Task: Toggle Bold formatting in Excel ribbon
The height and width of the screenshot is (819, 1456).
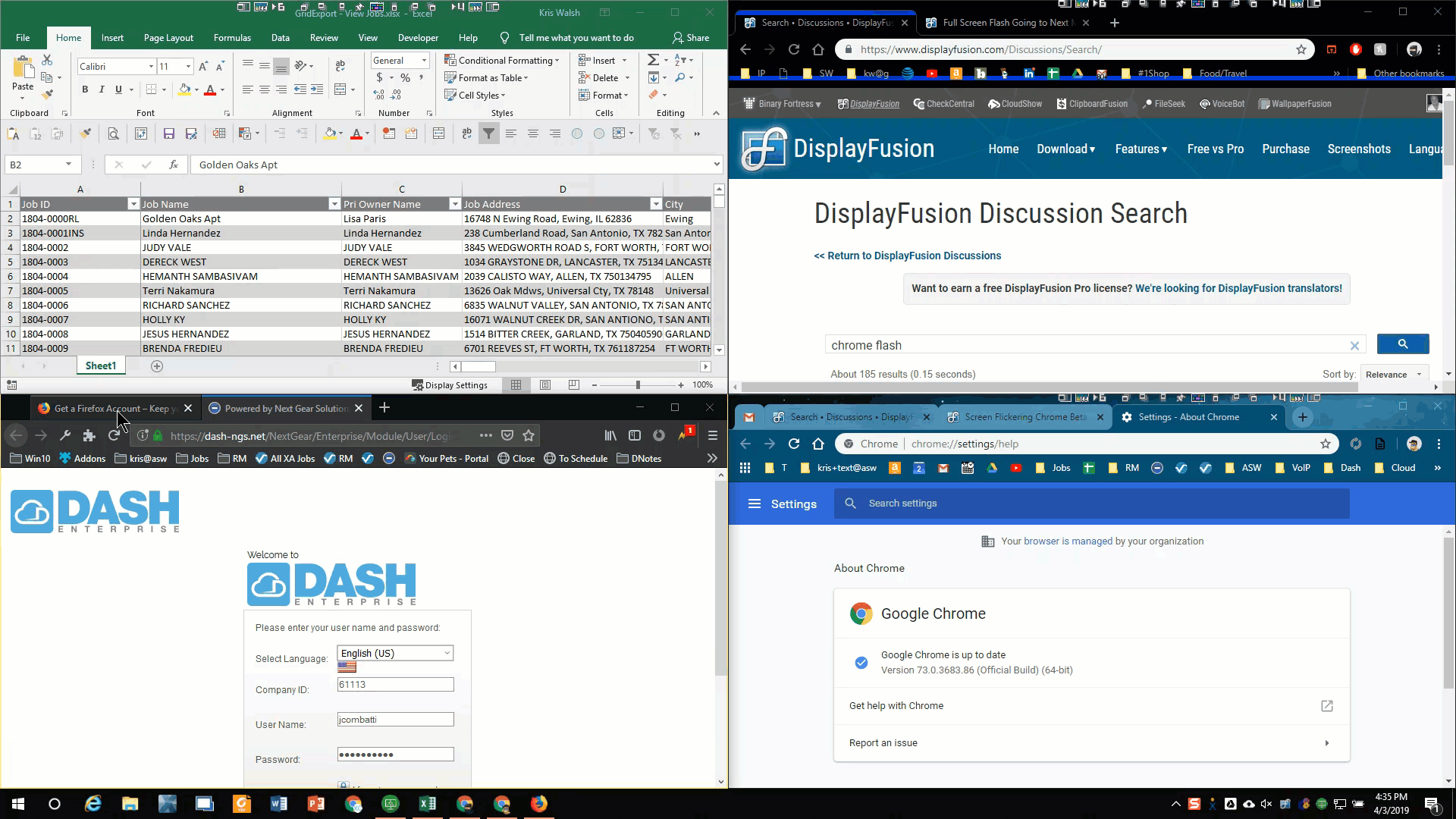Action: point(85,89)
